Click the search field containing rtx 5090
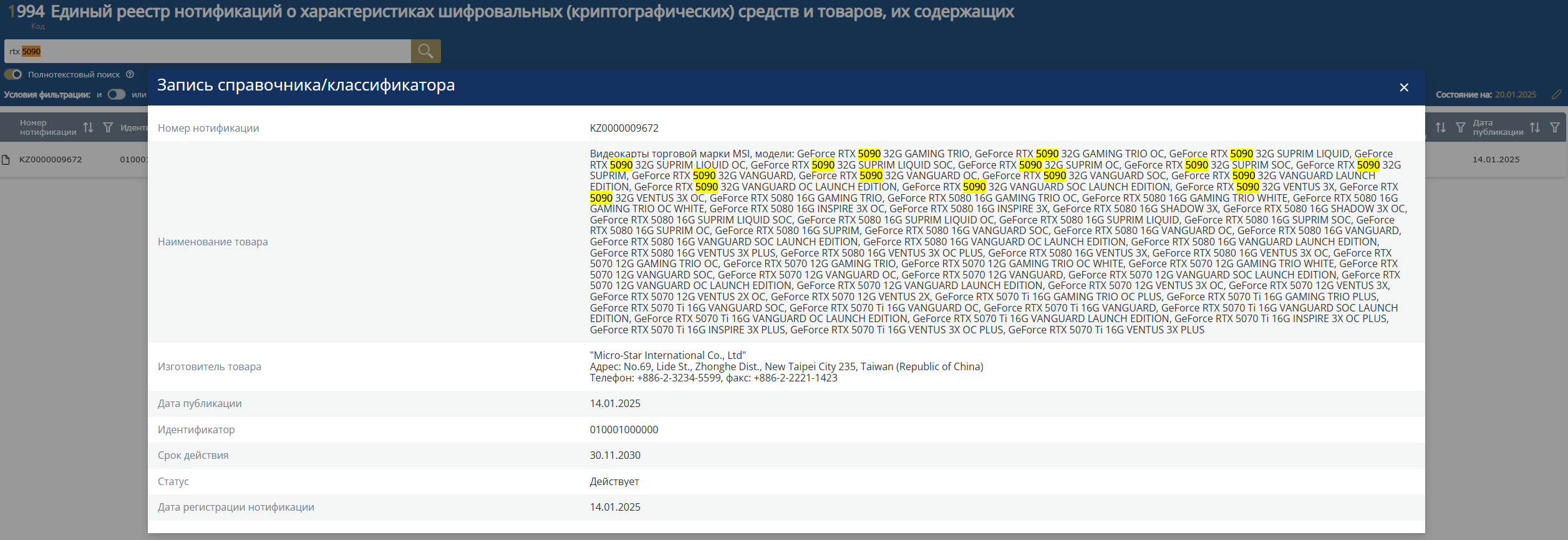 click(x=208, y=51)
